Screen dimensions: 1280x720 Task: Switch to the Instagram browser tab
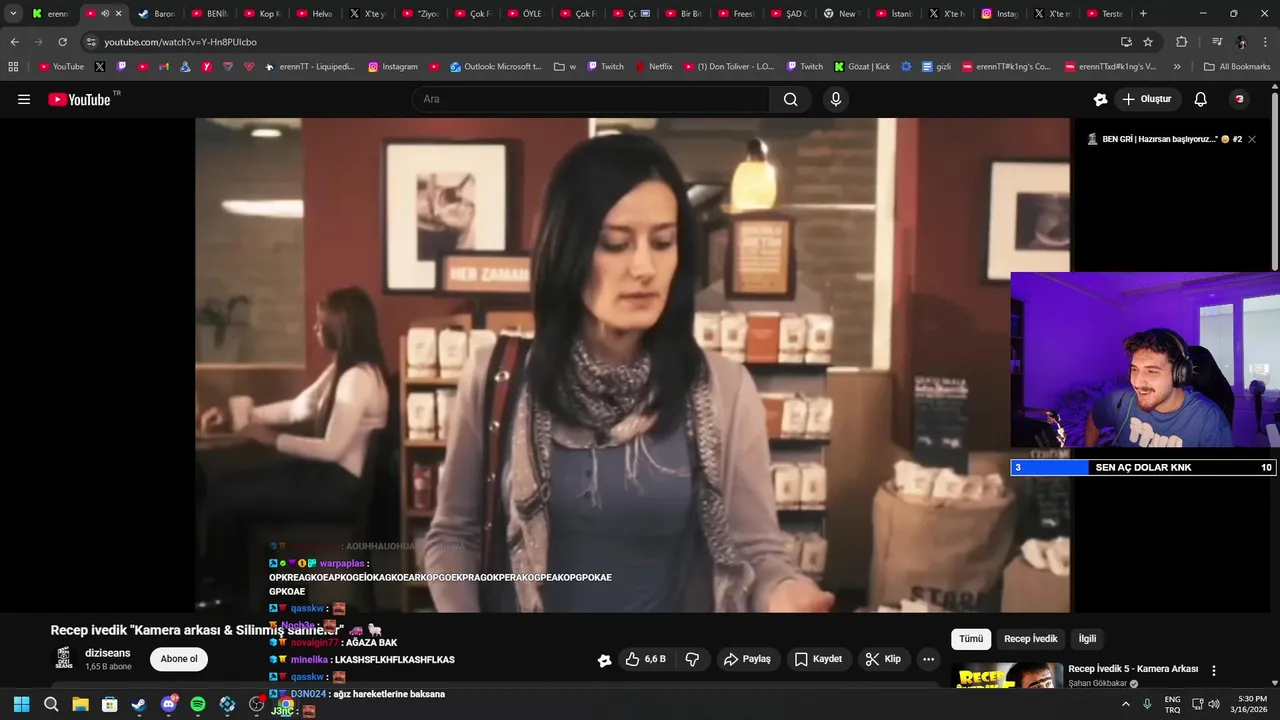point(999,14)
